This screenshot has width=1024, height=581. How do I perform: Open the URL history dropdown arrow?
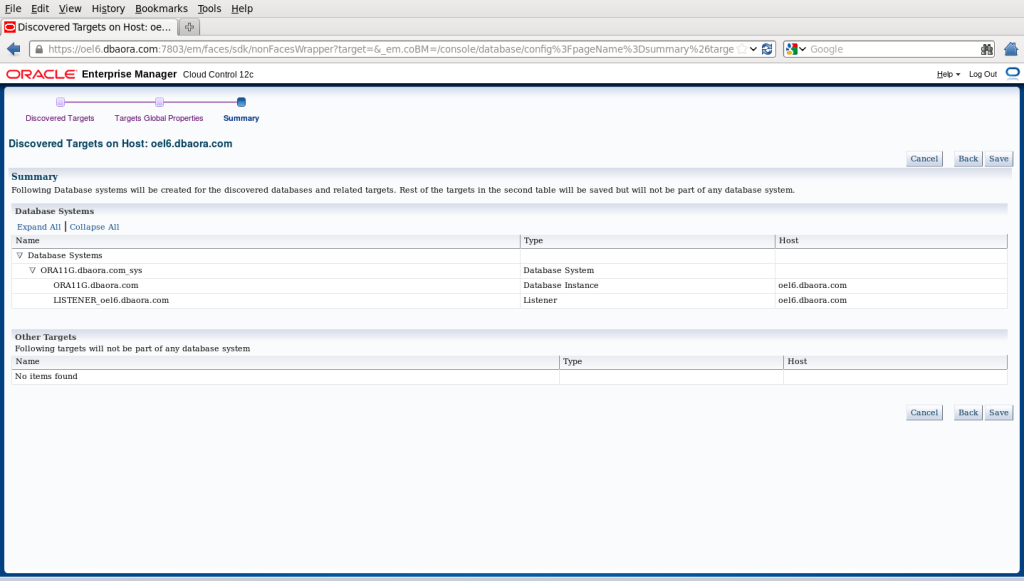753,49
